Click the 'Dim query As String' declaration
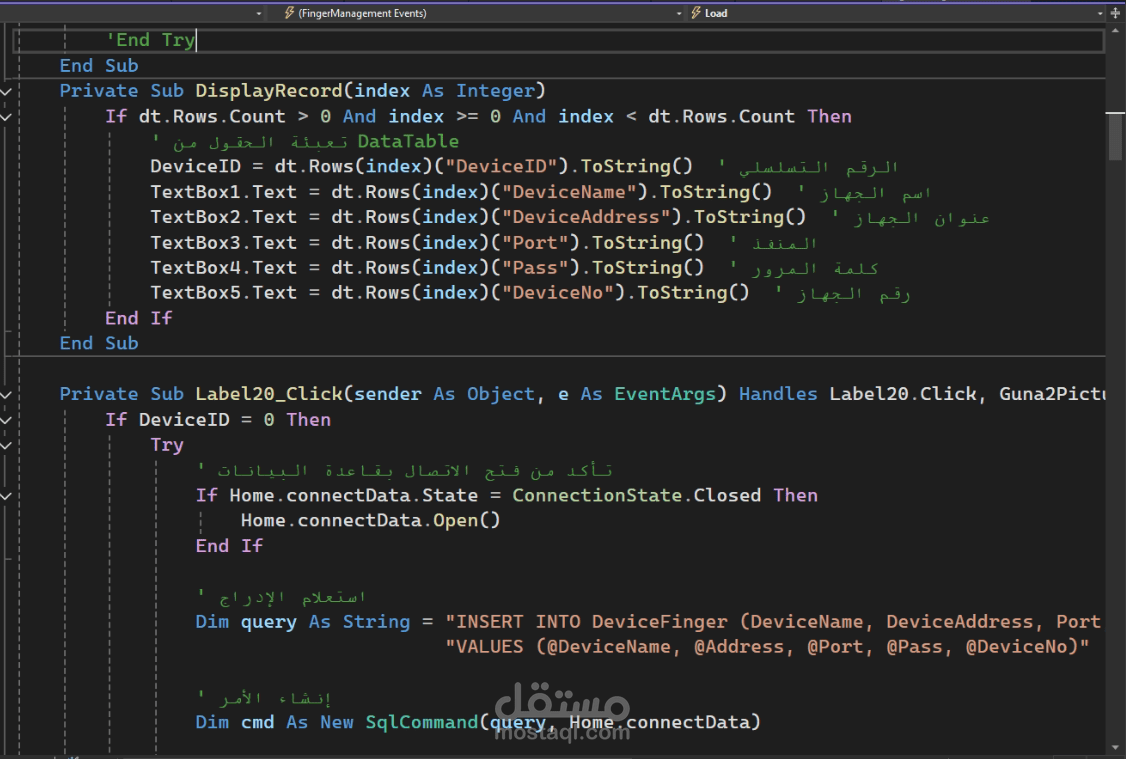This screenshot has height=759, width=1126. tap(302, 622)
